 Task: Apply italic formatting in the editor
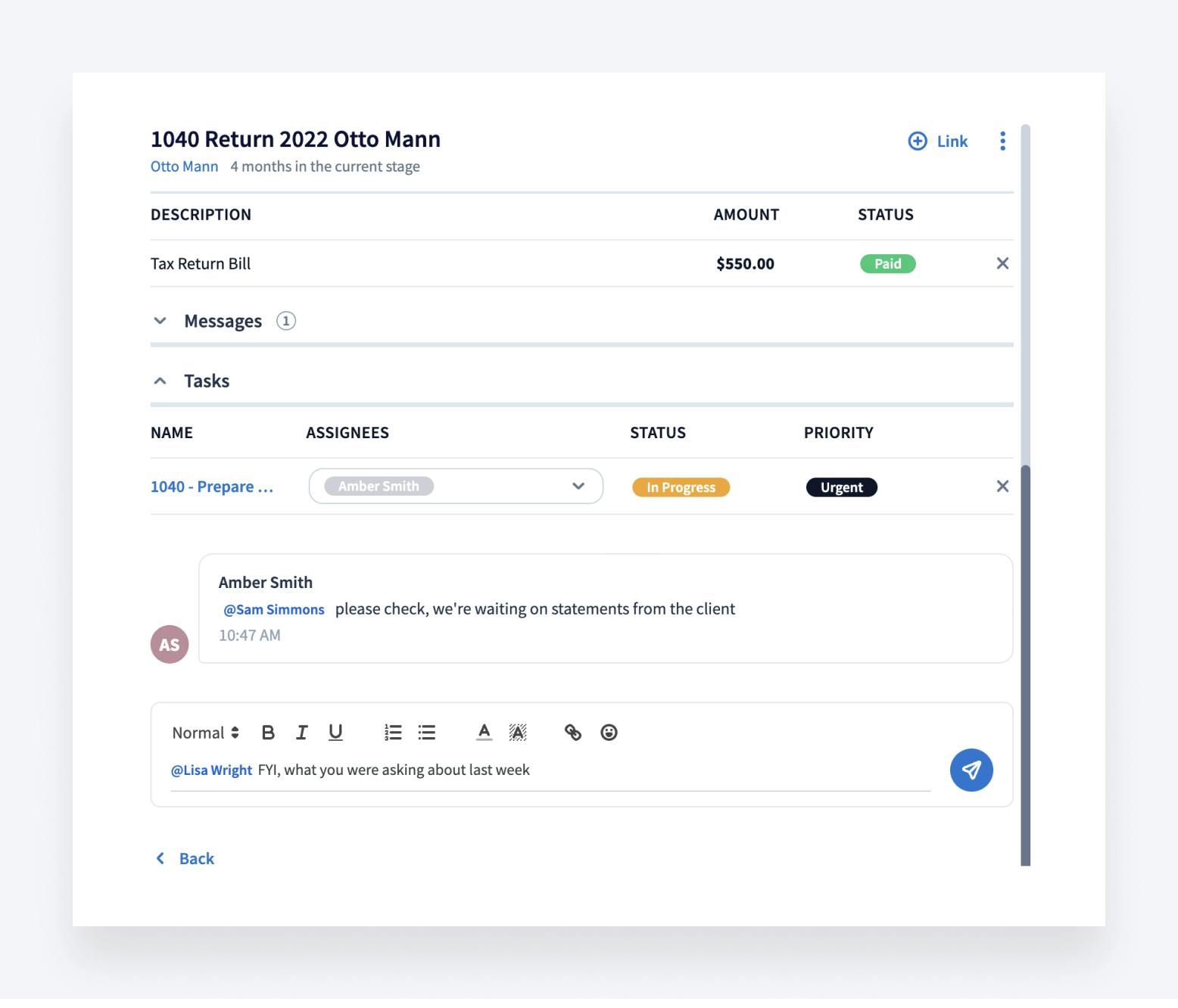point(301,733)
